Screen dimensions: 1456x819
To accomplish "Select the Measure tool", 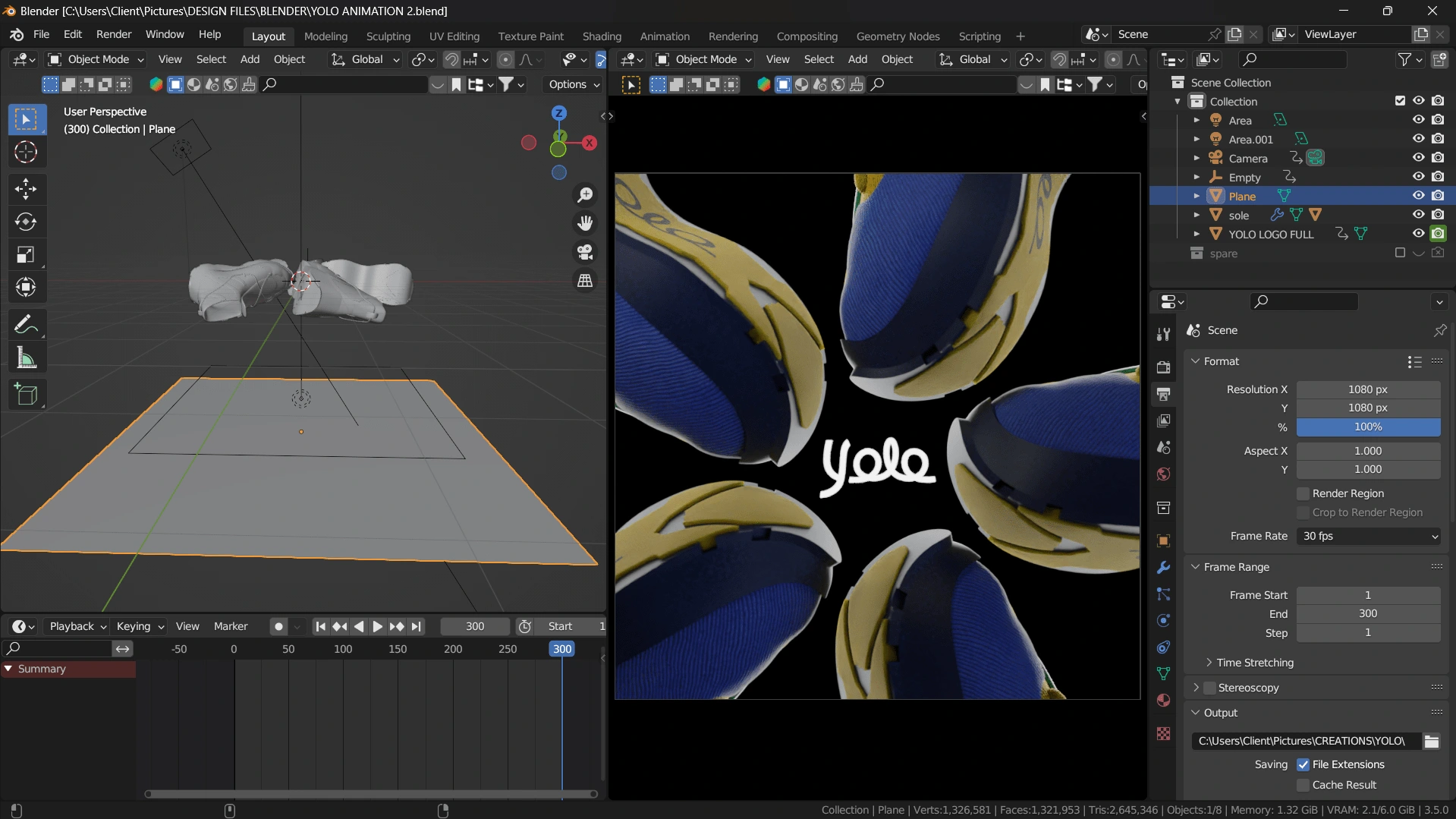I will [26, 358].
